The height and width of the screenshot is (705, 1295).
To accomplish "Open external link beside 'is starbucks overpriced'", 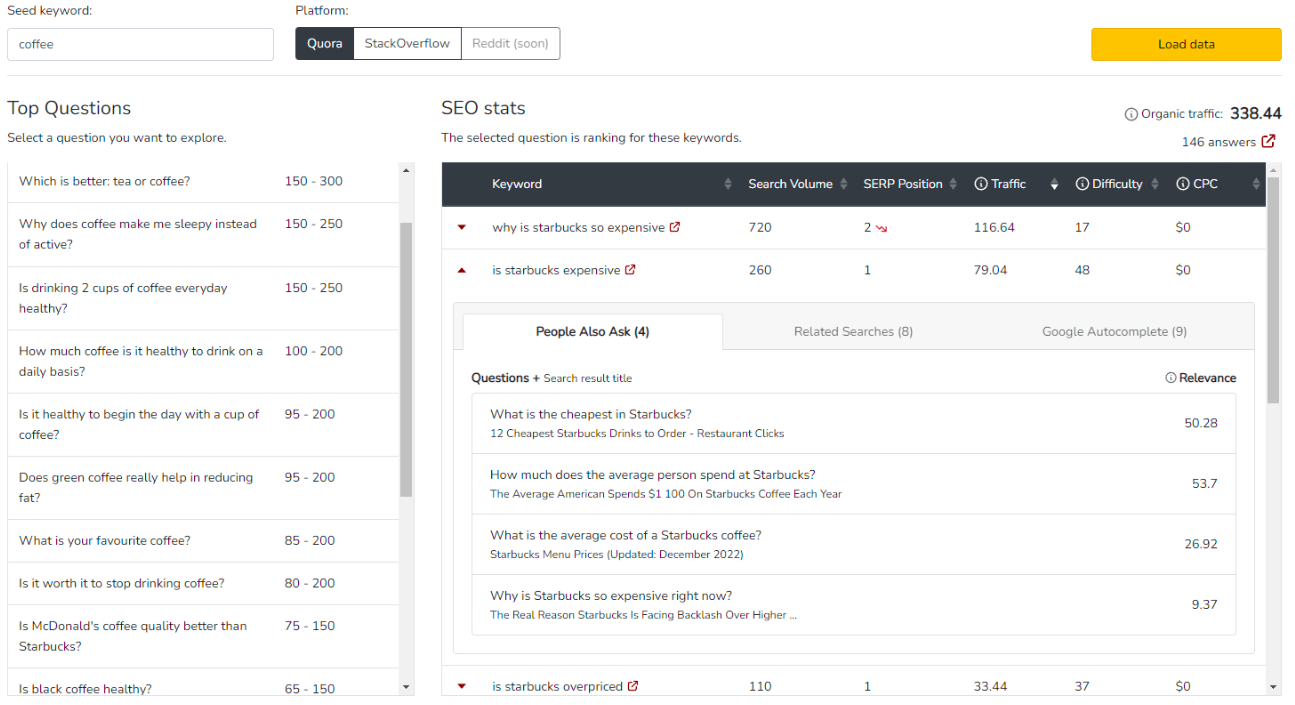I will pyautogui.click(x=632, y=686).
